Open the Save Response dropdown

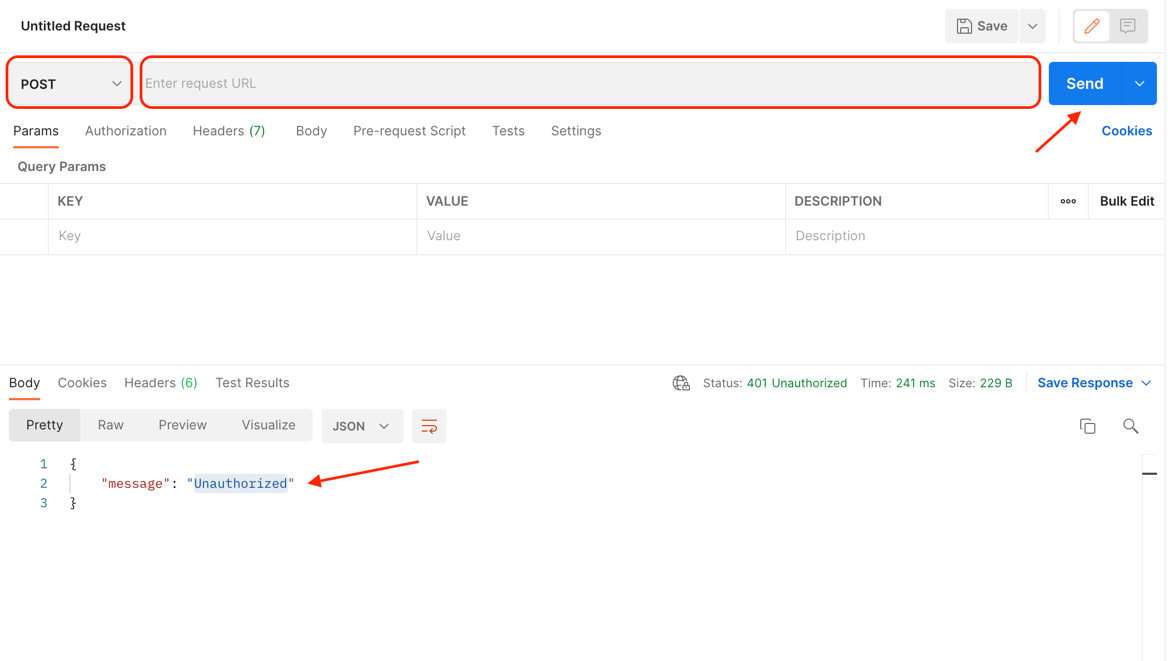(1094, 383)
